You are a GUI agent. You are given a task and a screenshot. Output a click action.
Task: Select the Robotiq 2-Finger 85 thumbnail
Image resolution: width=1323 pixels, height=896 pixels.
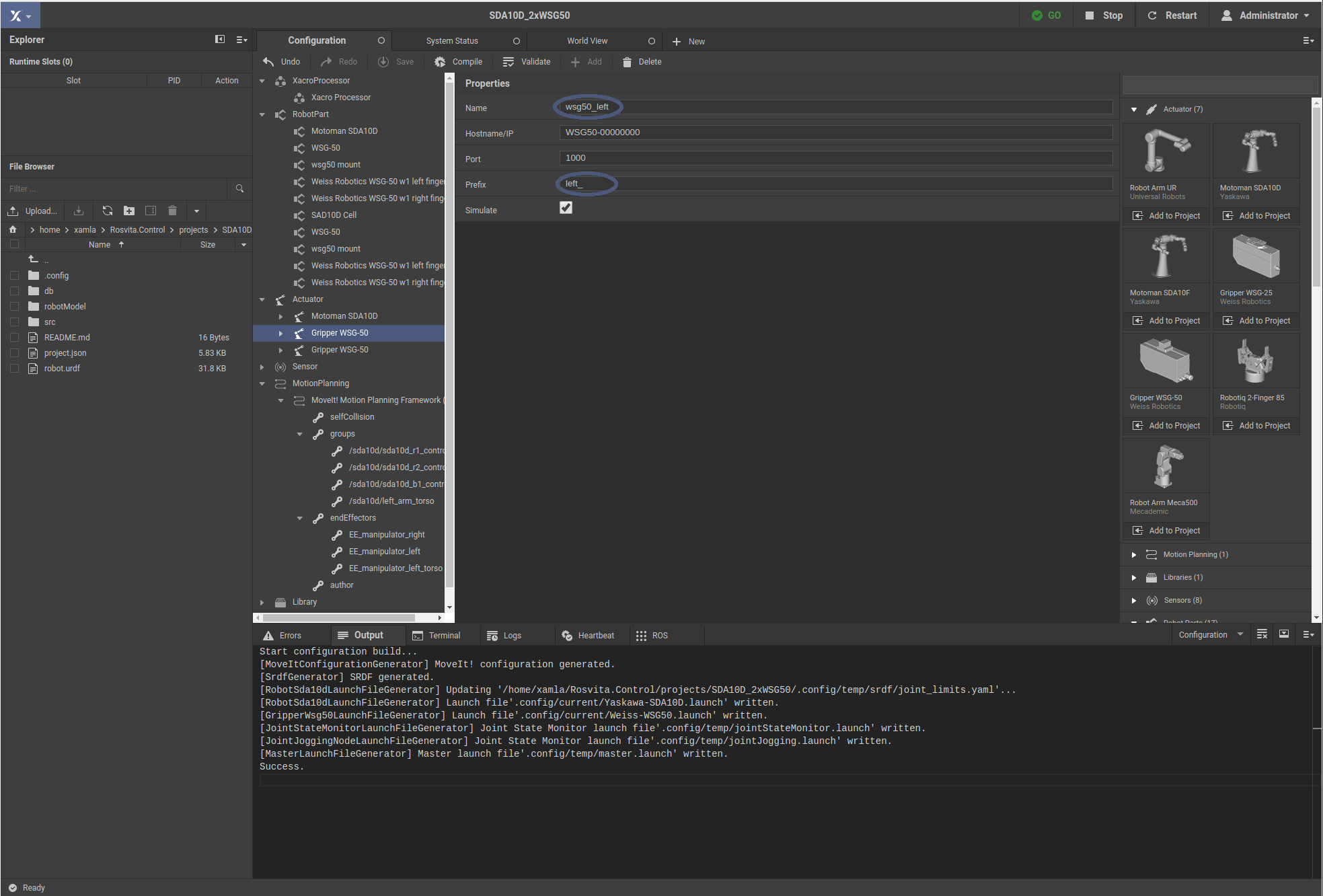pos(1256,361)
